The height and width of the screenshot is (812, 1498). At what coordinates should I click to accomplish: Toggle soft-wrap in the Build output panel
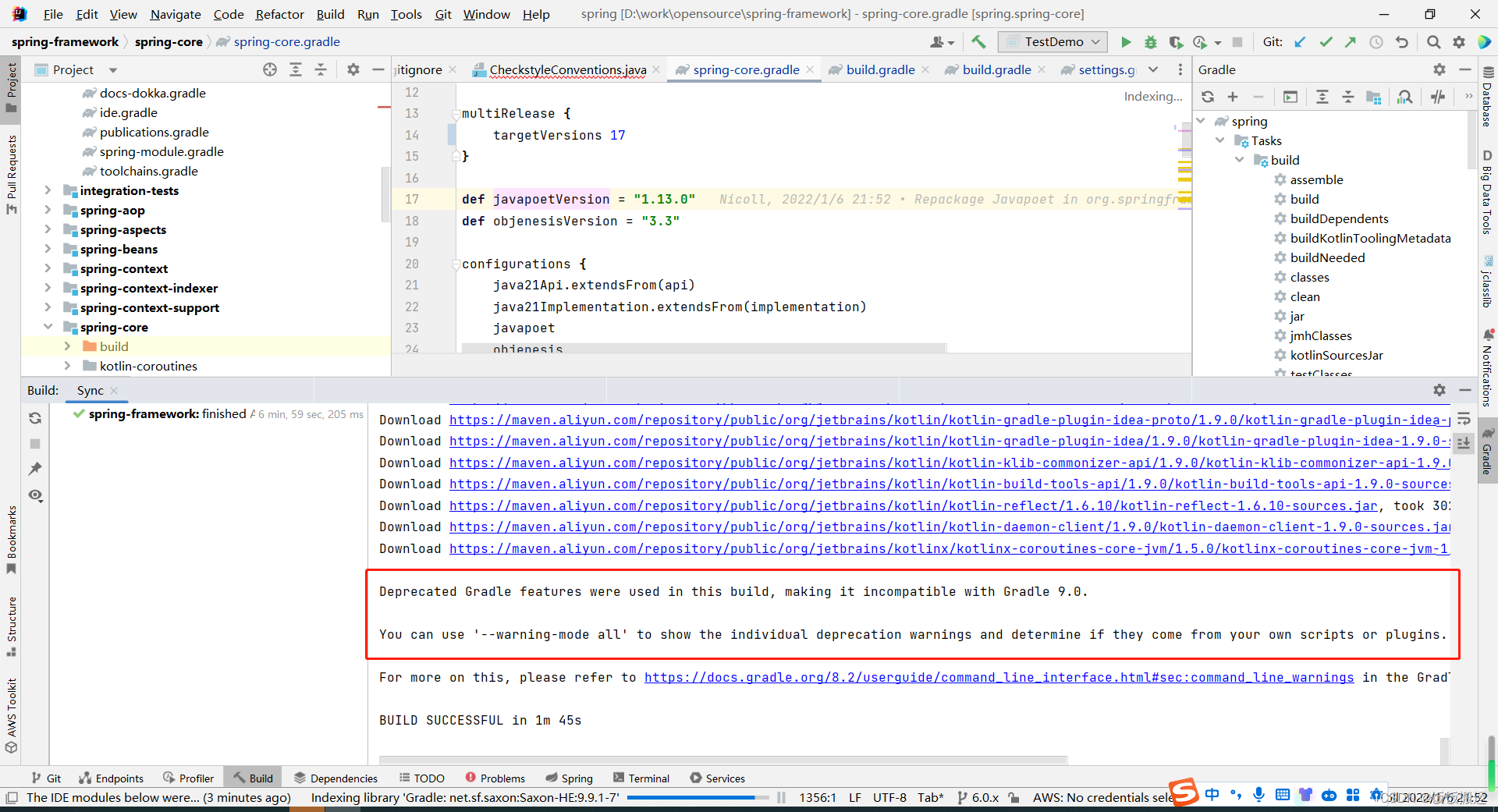click(x=1464, y=418)
